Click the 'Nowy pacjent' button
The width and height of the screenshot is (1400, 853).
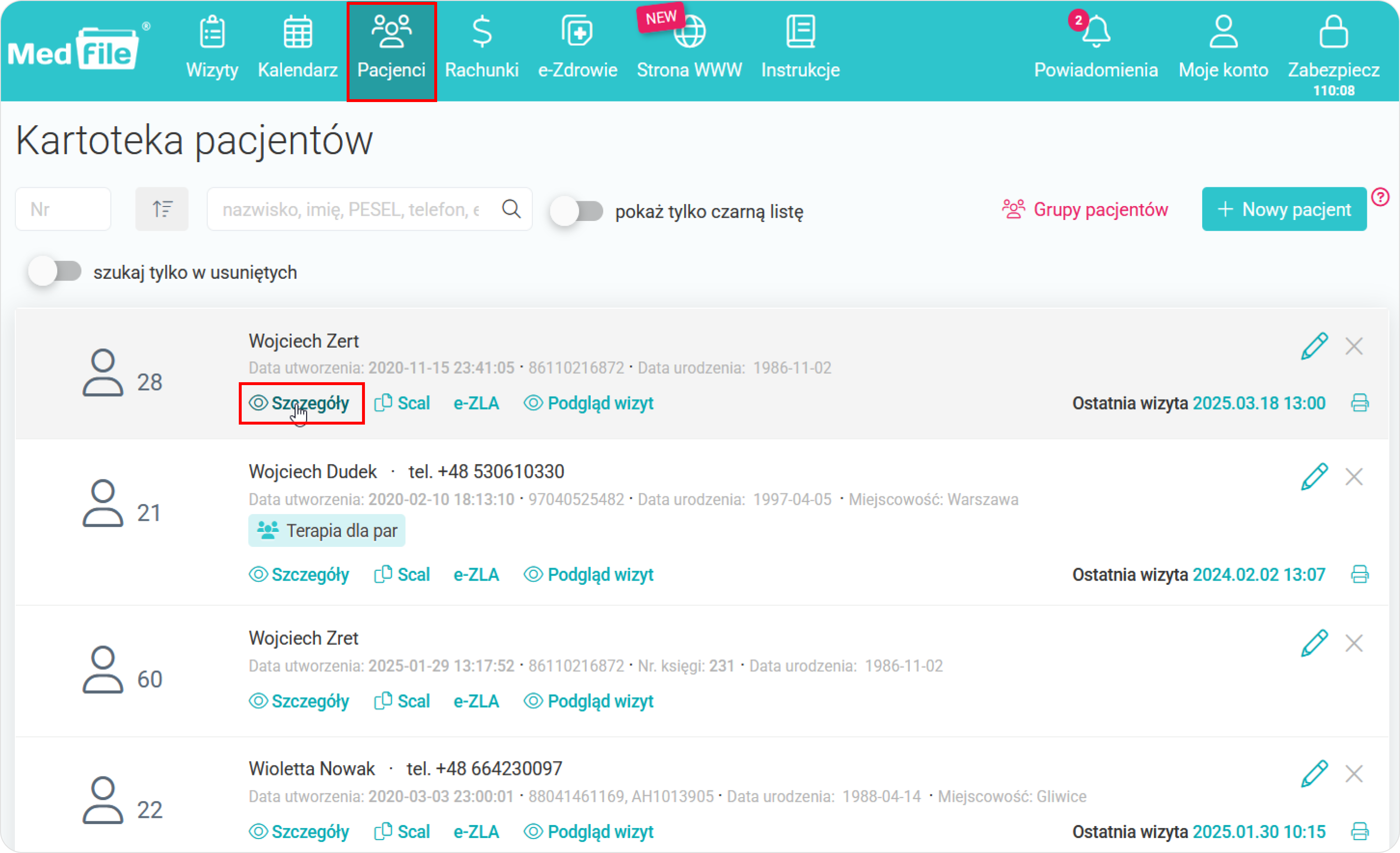pyautogui.click(x=1283, y=209)
